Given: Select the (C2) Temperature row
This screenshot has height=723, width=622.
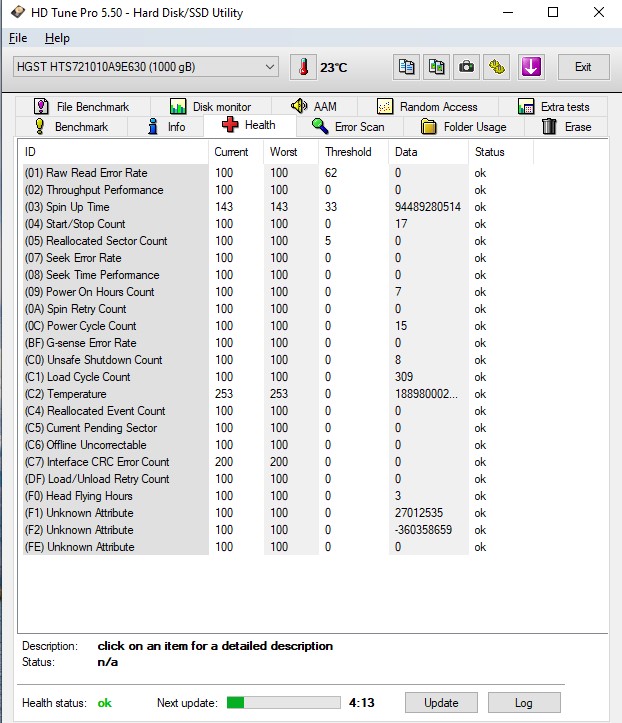Looking at the screenshot, I should click(x=278, y=394).
